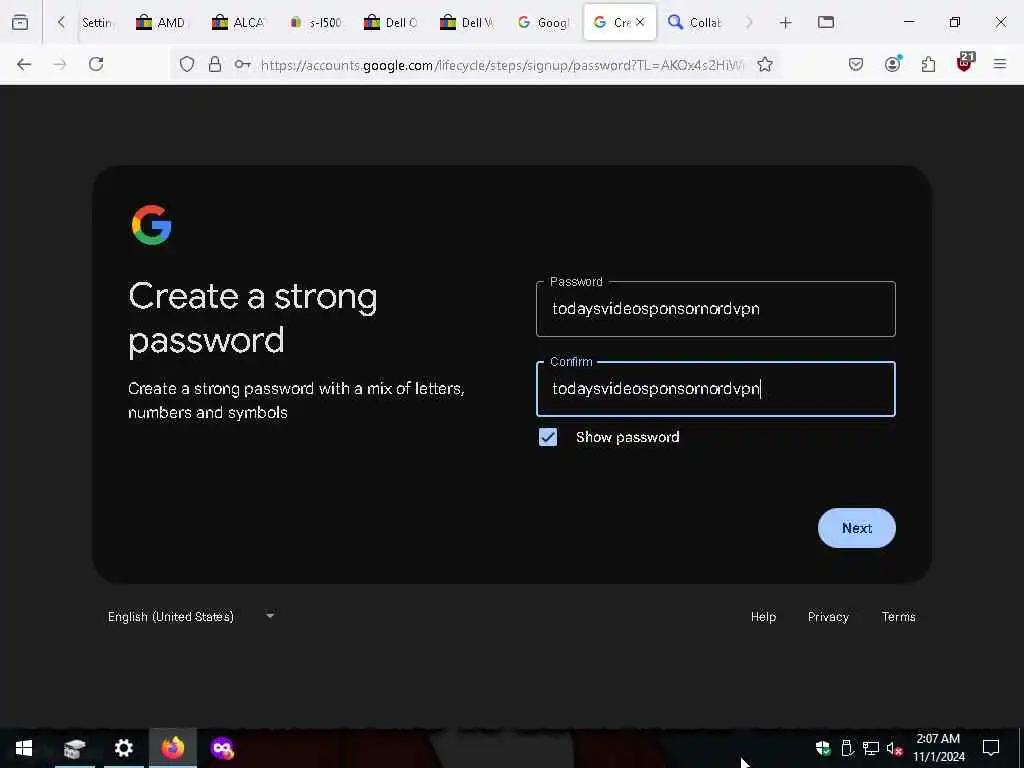Open the Privacy link
This screenshot has width=1024, height=768.
828,616
